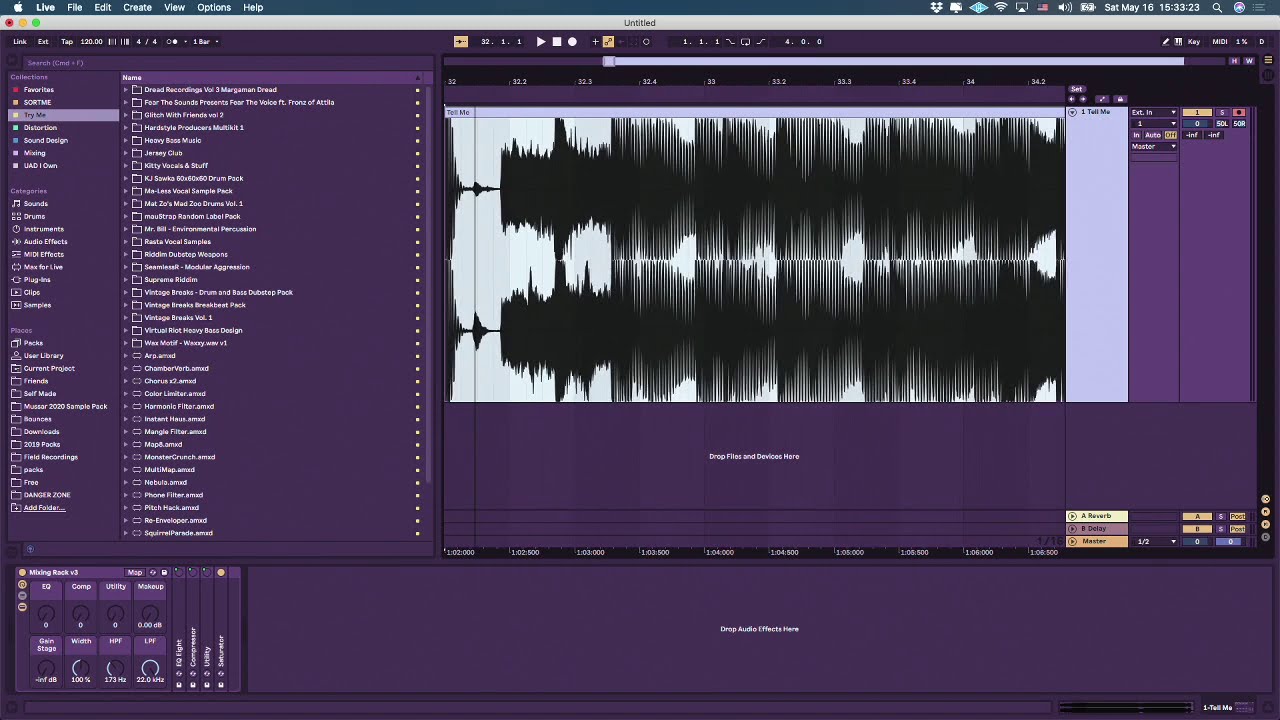Expand the Jersey Club folder

[126, 153]
